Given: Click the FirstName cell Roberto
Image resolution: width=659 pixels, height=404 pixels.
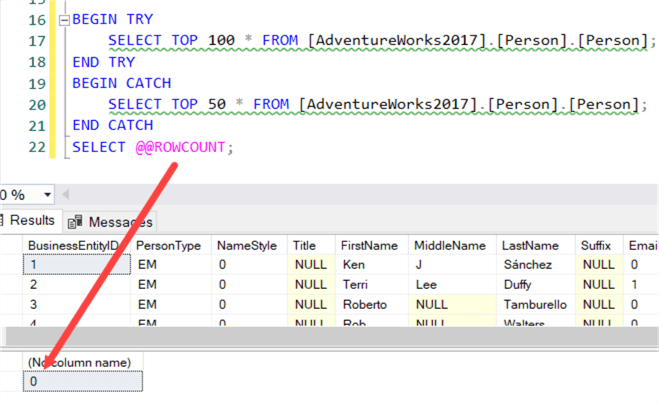Looking at the screenshot, I should point(372,304).
